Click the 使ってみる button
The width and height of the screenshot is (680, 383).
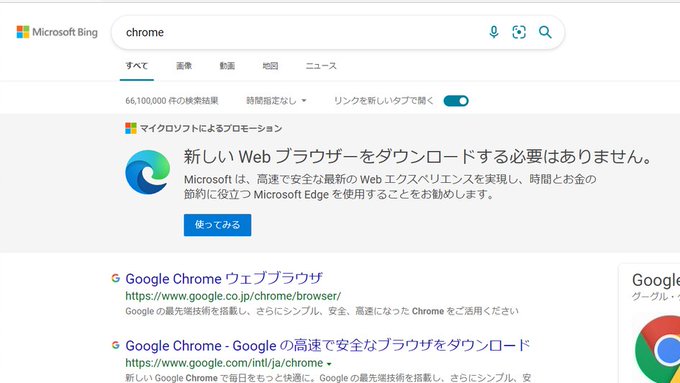click(x=217, y=225)
